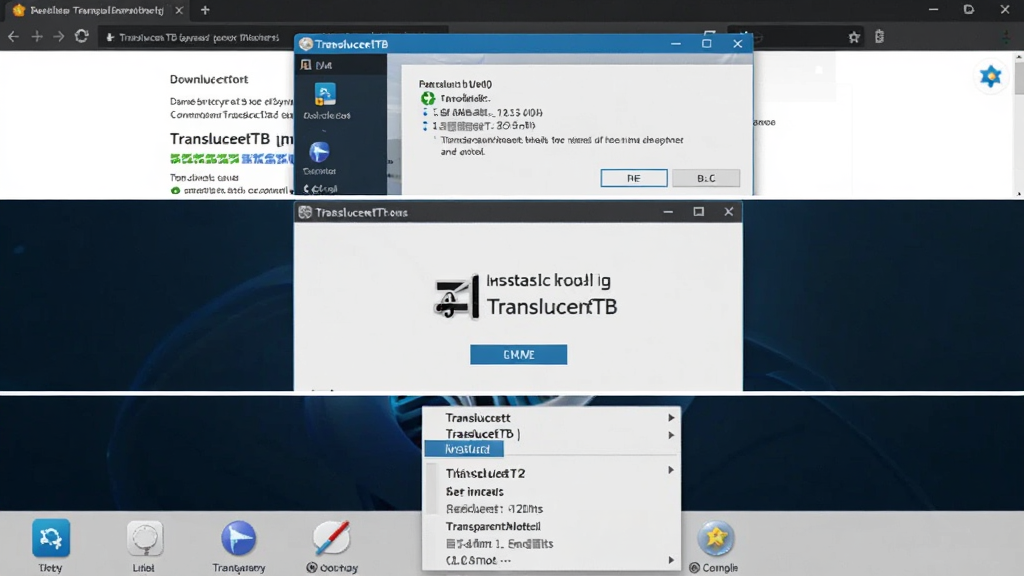This screenshot has height=576, width=1024.
Task: Click the Downlucetfort heading on the webpage
Action: (x=209, y=79)
